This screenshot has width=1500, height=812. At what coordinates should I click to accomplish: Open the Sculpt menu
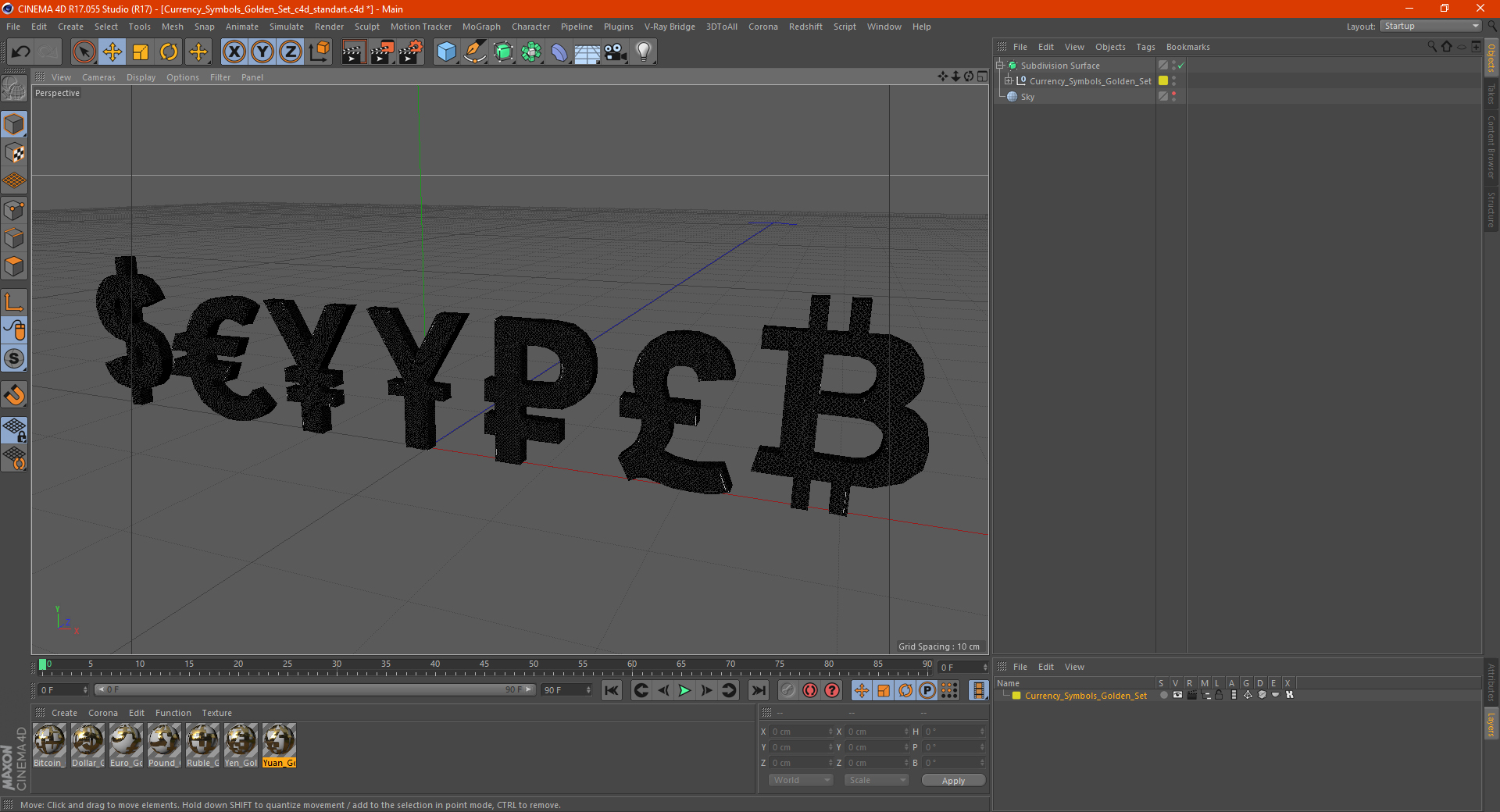(367, 27)
